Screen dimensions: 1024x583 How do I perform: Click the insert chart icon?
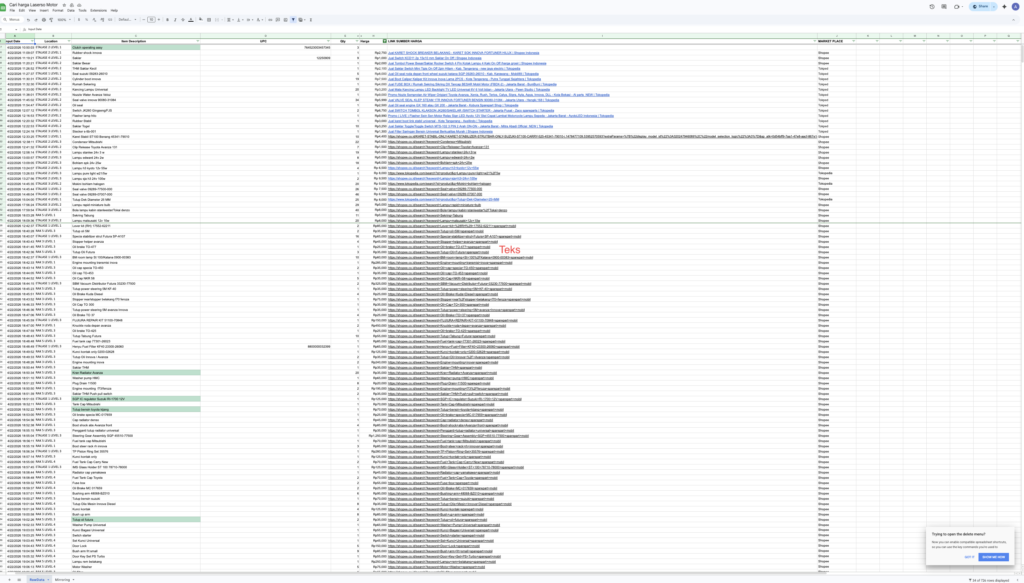(x=285, y=20)
